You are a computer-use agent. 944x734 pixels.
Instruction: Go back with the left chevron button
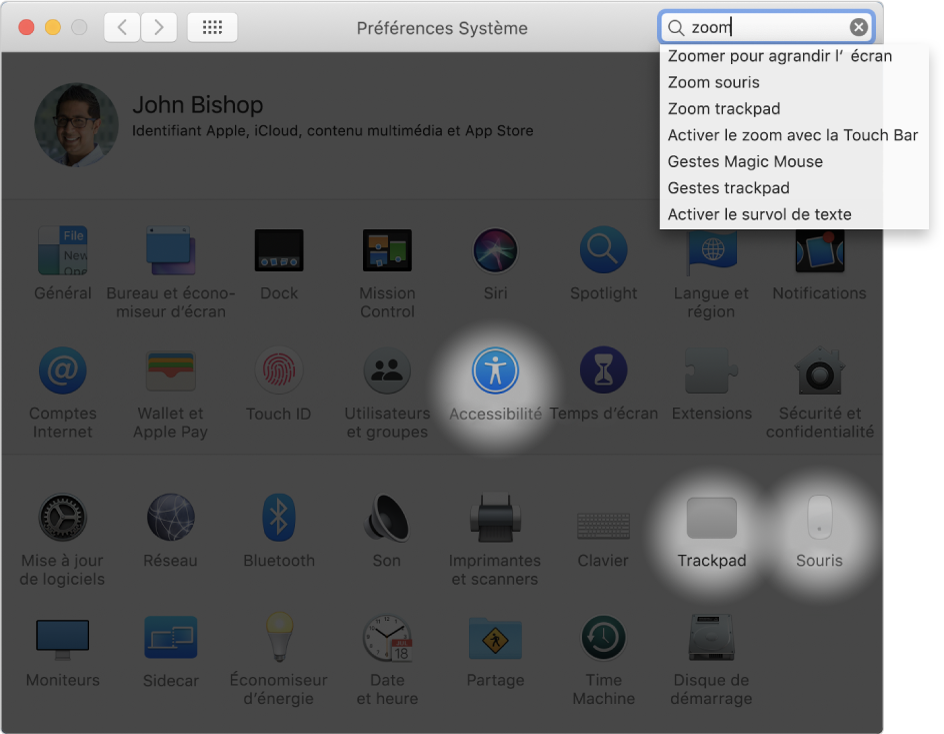(122, 27)
